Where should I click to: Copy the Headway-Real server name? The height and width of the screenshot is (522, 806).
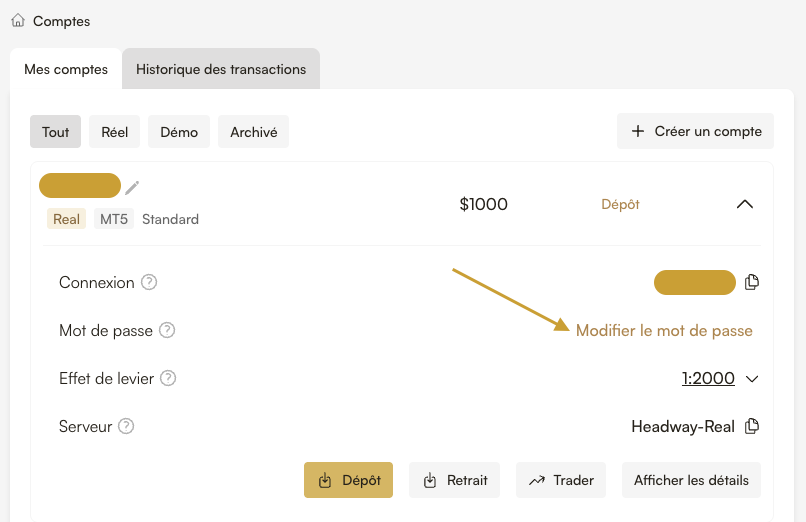(752, 426)
